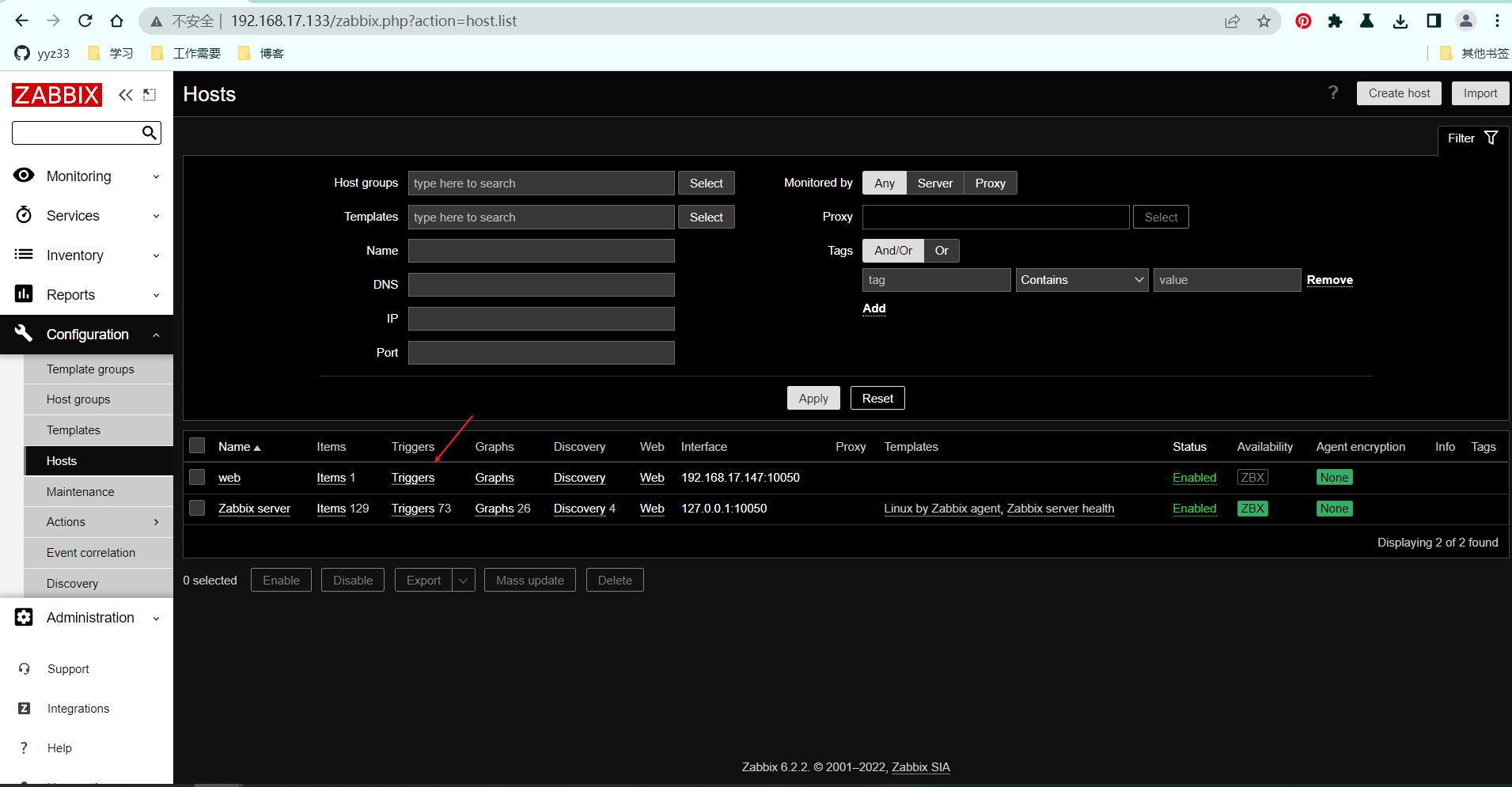Set Monitored by to Server
This screenshot has width=1512, height=787.
935,183
